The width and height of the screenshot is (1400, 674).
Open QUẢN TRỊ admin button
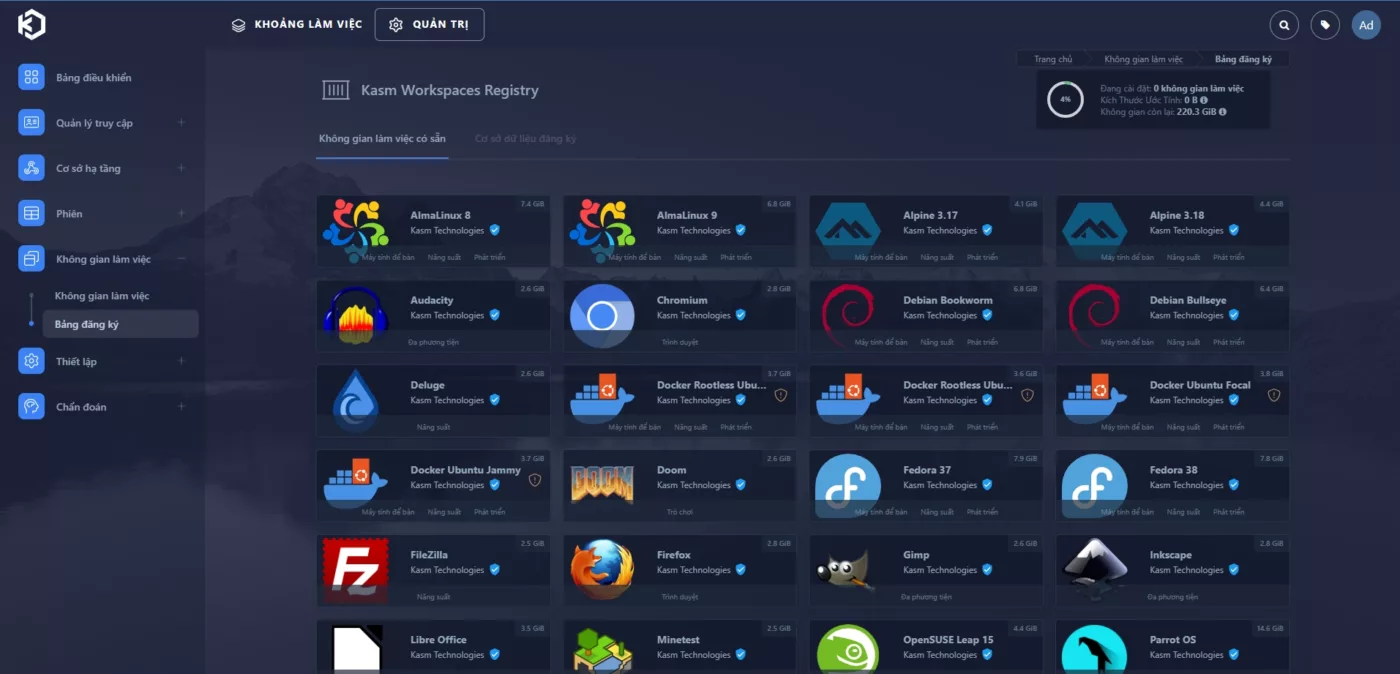pos(429,25)
